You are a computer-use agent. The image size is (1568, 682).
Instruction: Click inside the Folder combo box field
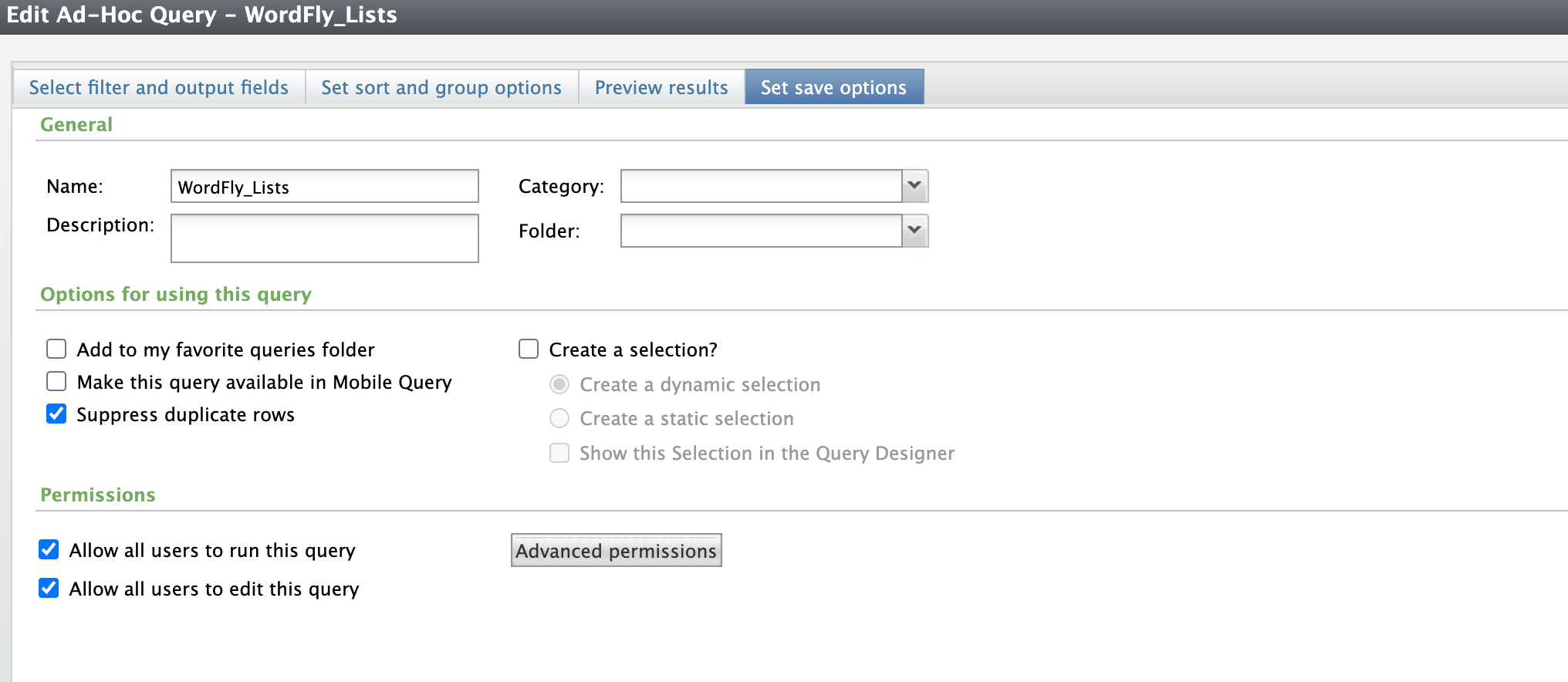coord(762,231)
